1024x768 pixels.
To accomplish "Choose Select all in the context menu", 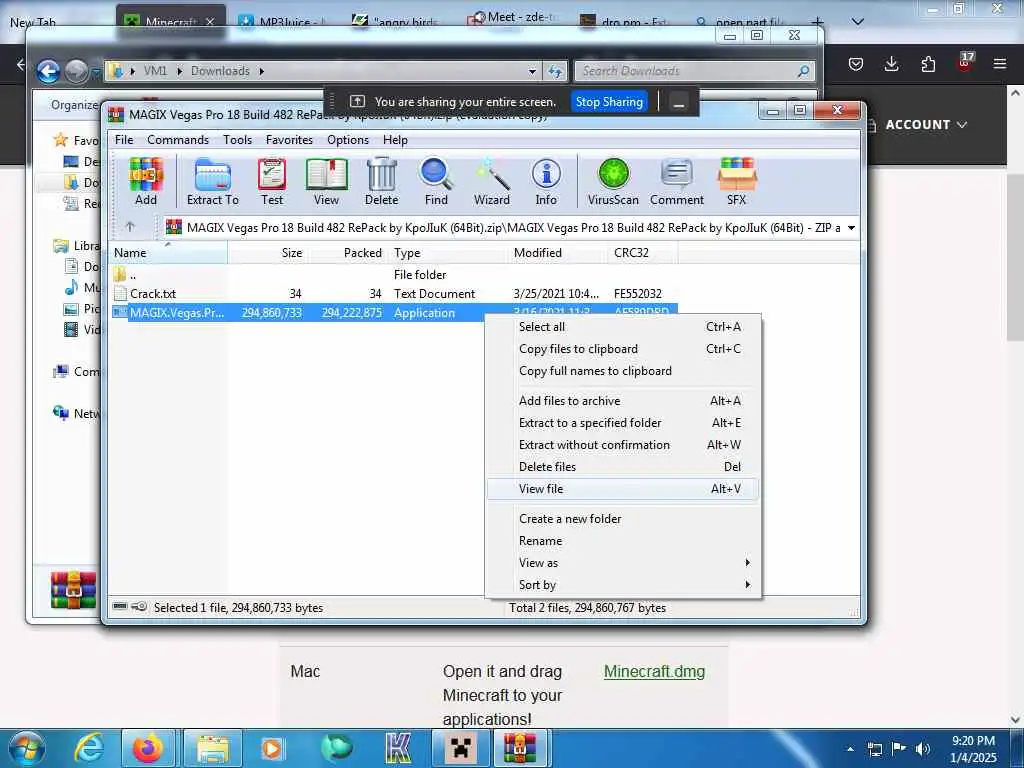I will point(623,327).
